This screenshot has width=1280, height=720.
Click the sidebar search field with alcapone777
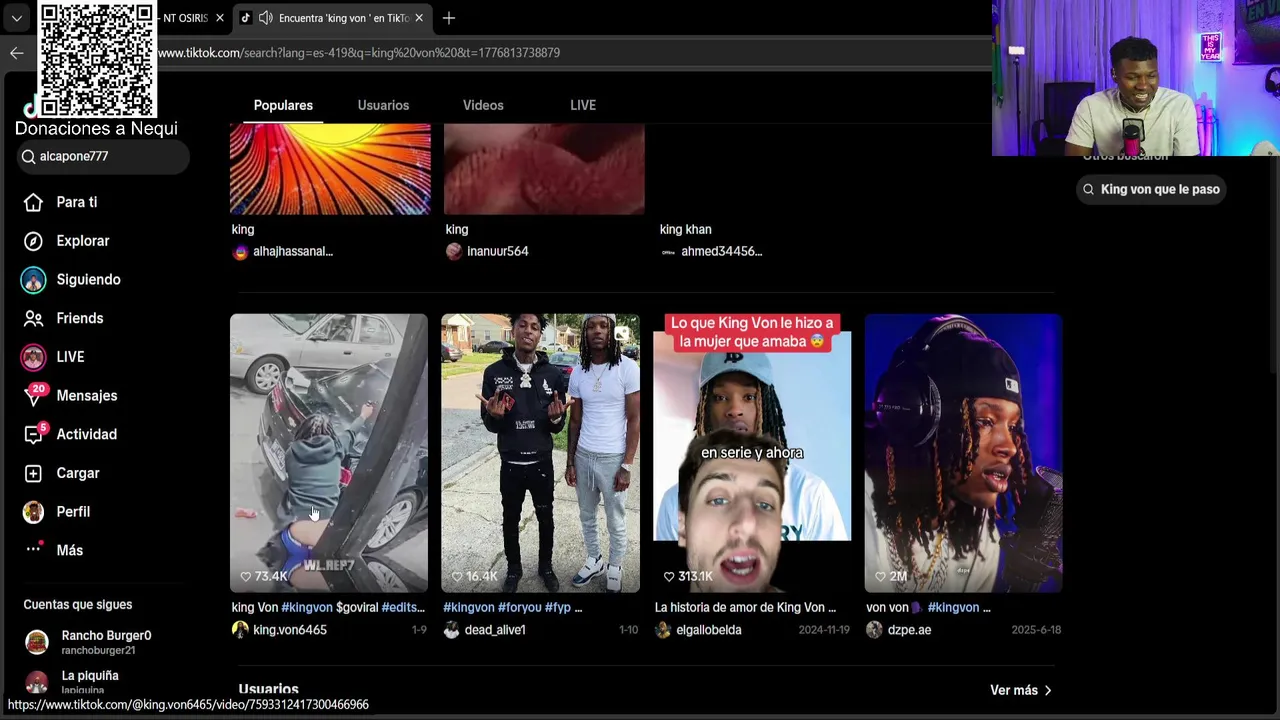pyautogui.click(x=102, y=156)
